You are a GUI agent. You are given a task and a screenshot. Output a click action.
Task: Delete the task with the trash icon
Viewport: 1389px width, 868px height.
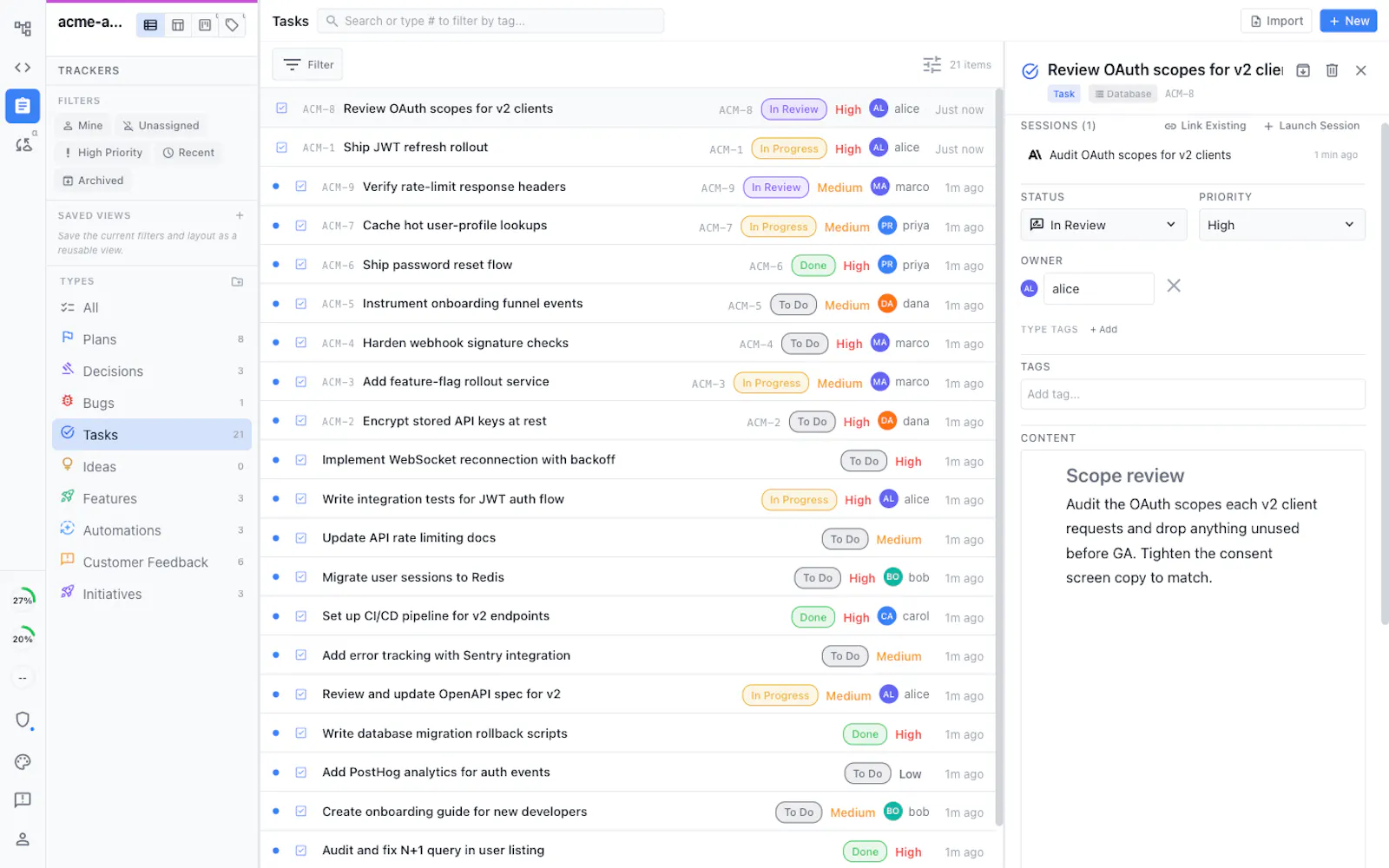coord(1332,70)
